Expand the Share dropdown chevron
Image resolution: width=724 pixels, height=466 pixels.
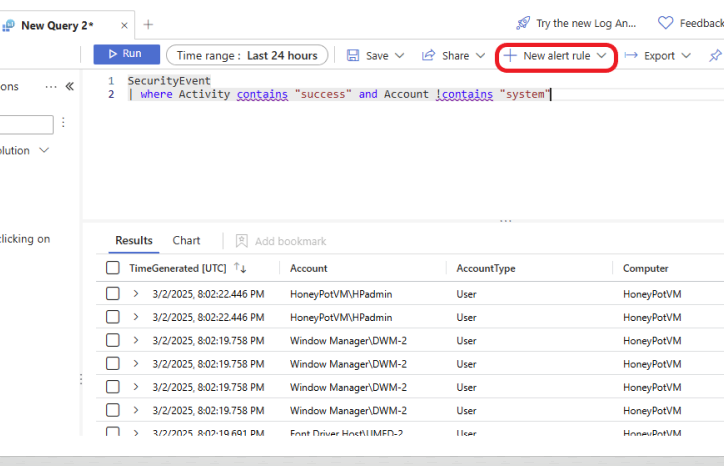pyautogui.click(x=481, y=55)
